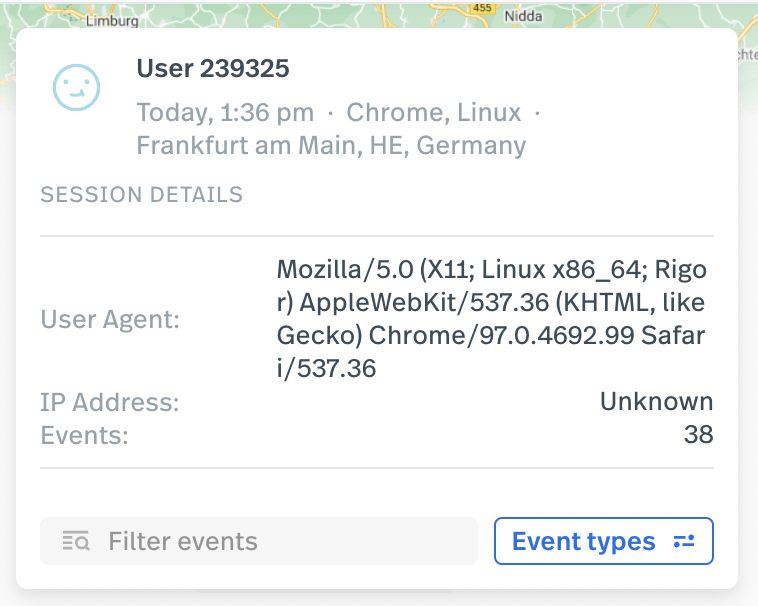Focus the Filter events input field
The width and height of the screenshot is (758, 606).
259,541
